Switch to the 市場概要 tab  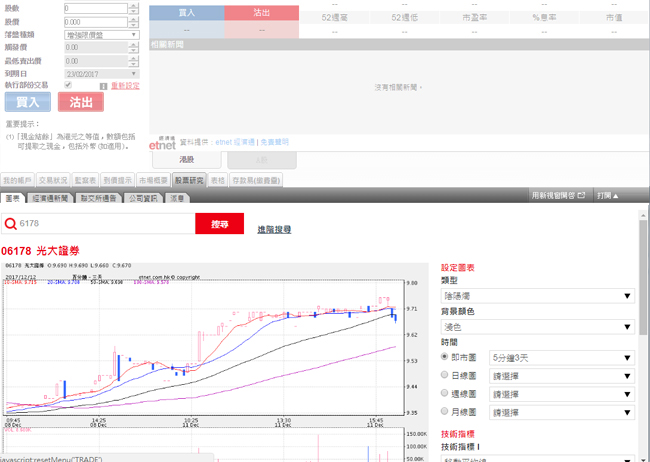pos(153,180)
